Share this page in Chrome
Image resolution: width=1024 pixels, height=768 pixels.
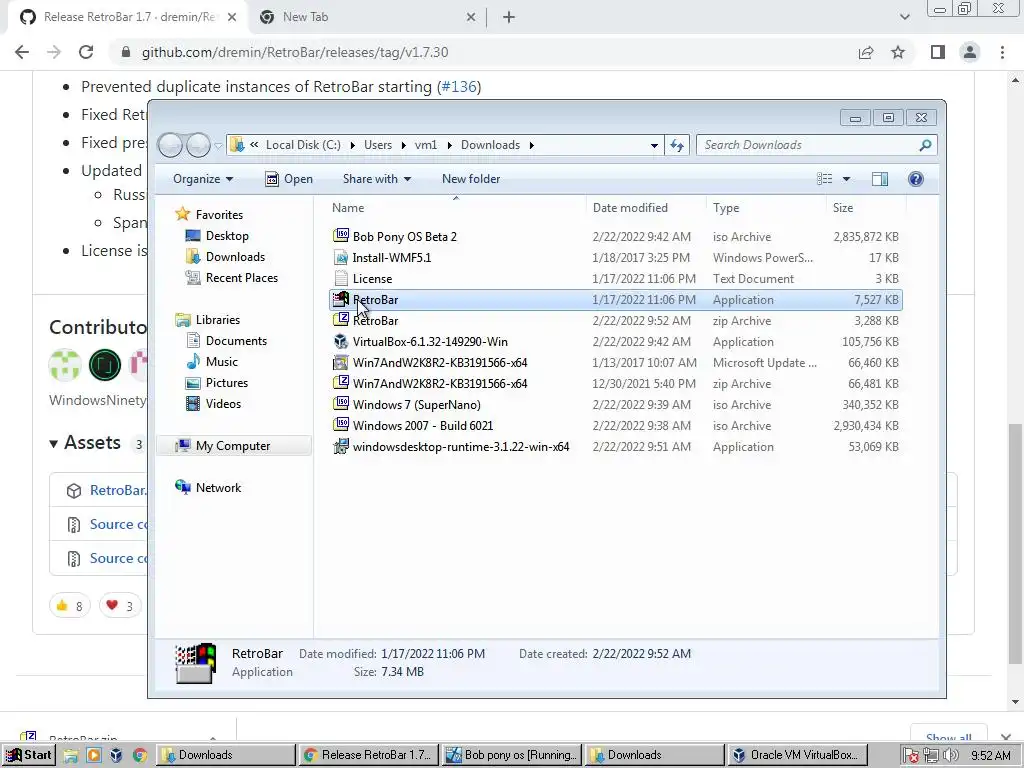(x=866, y=52)
